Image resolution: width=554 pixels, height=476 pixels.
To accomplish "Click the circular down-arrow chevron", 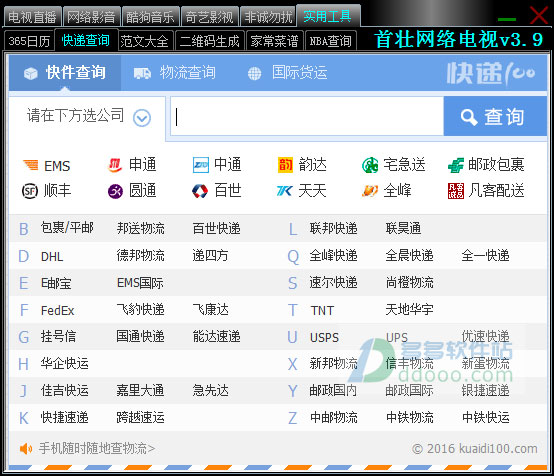I will pyautogui.click(x=142, y=118).
